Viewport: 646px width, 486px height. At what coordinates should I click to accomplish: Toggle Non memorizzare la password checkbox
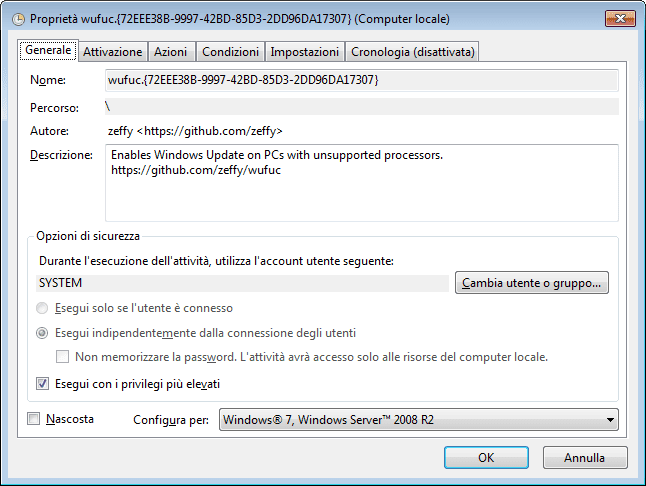(63, 357)
